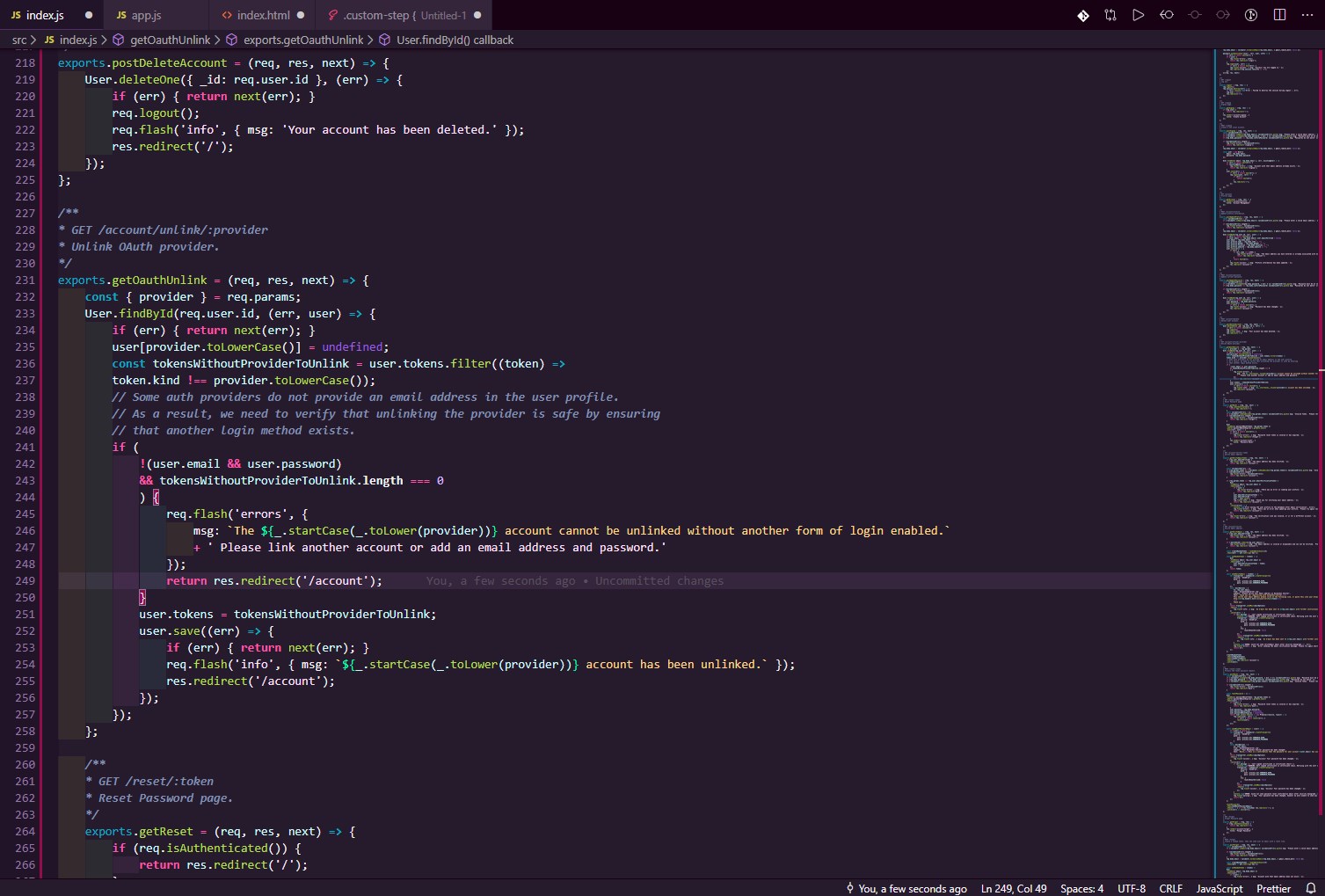The image size is (1325, 896).
Task: Open the index.html tab
Action: 263,15
